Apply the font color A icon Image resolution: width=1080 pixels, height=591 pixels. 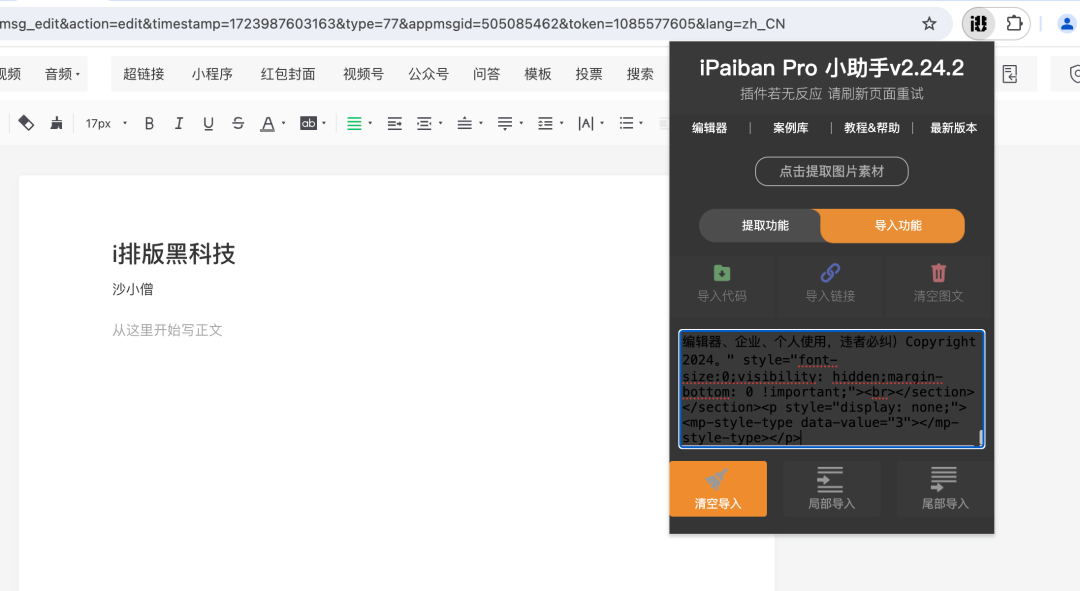pyautogui.click(x=267, y=123)
